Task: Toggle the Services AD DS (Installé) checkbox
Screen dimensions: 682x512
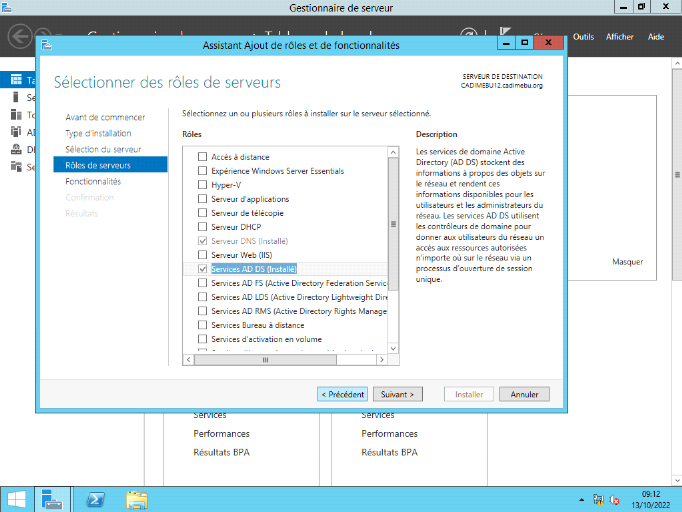Action: click(202, 269)
